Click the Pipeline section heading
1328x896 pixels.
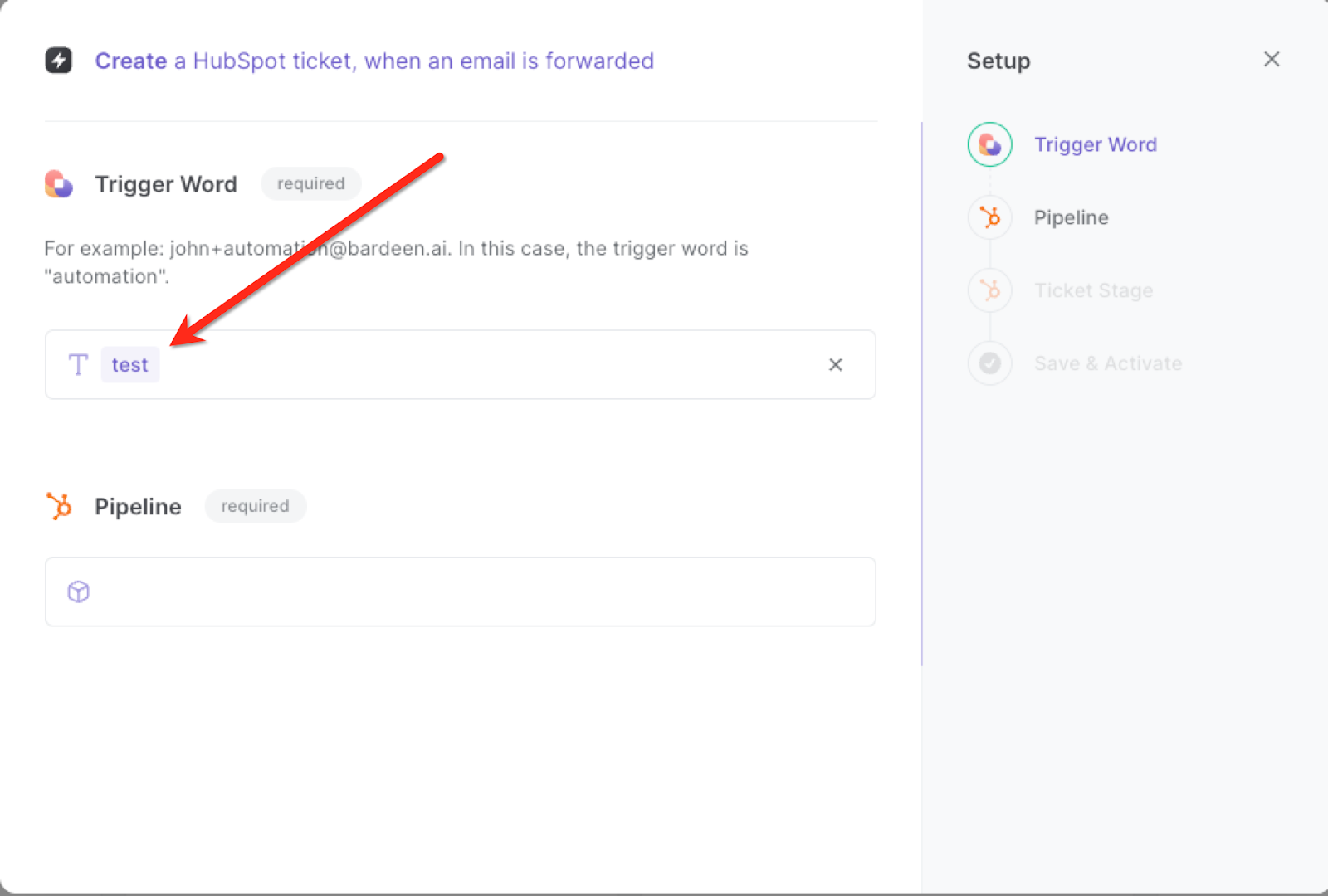click(138, 507)
